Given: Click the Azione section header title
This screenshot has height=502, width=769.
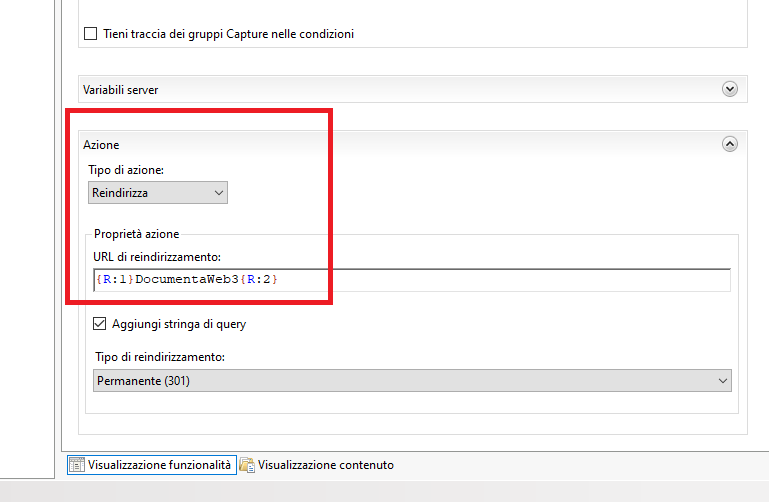Looking at the screenshot, I should coord(101,145).
